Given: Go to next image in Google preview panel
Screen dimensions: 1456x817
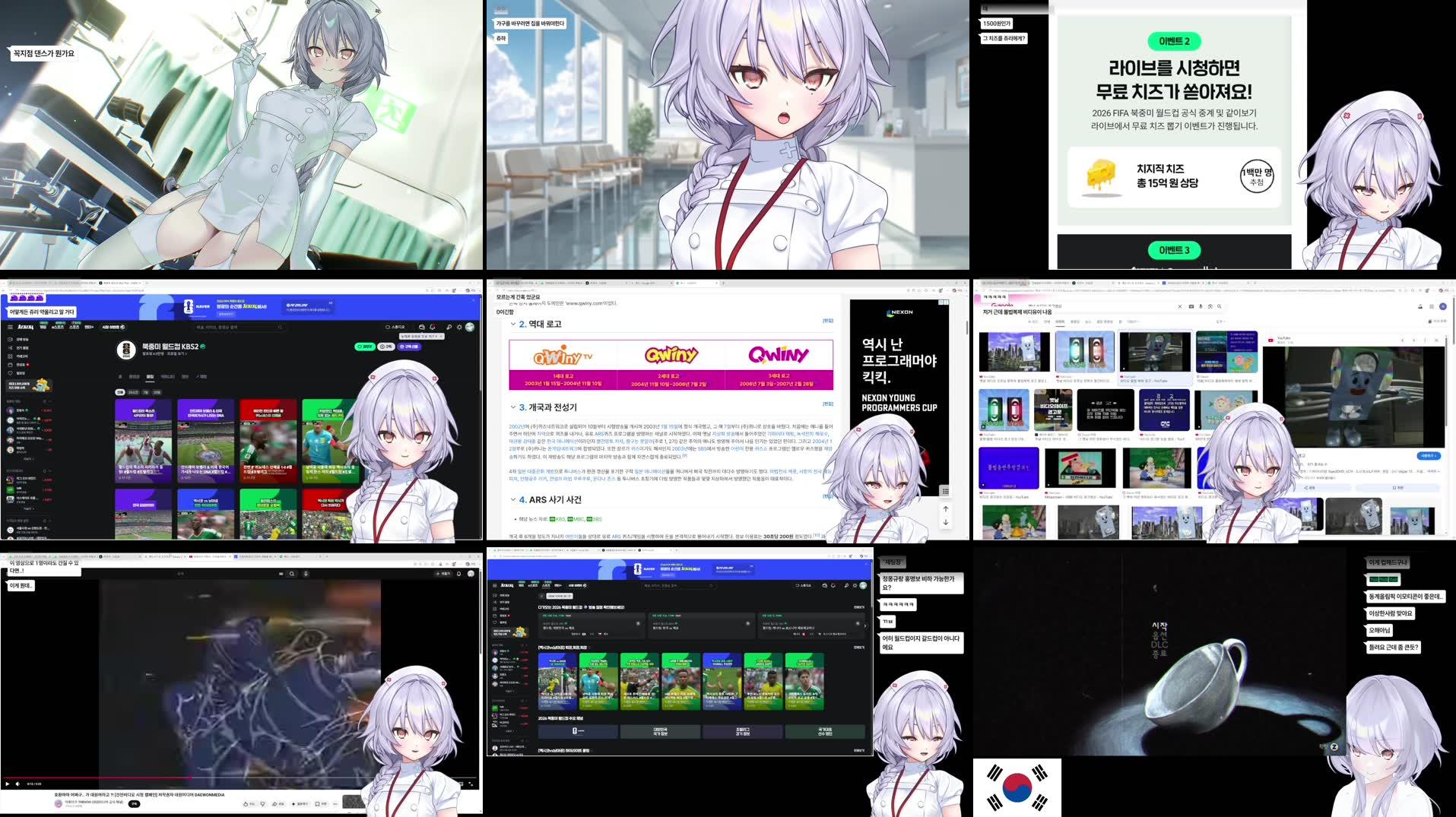Looking at the screenshot, I should pos(1414,340).
